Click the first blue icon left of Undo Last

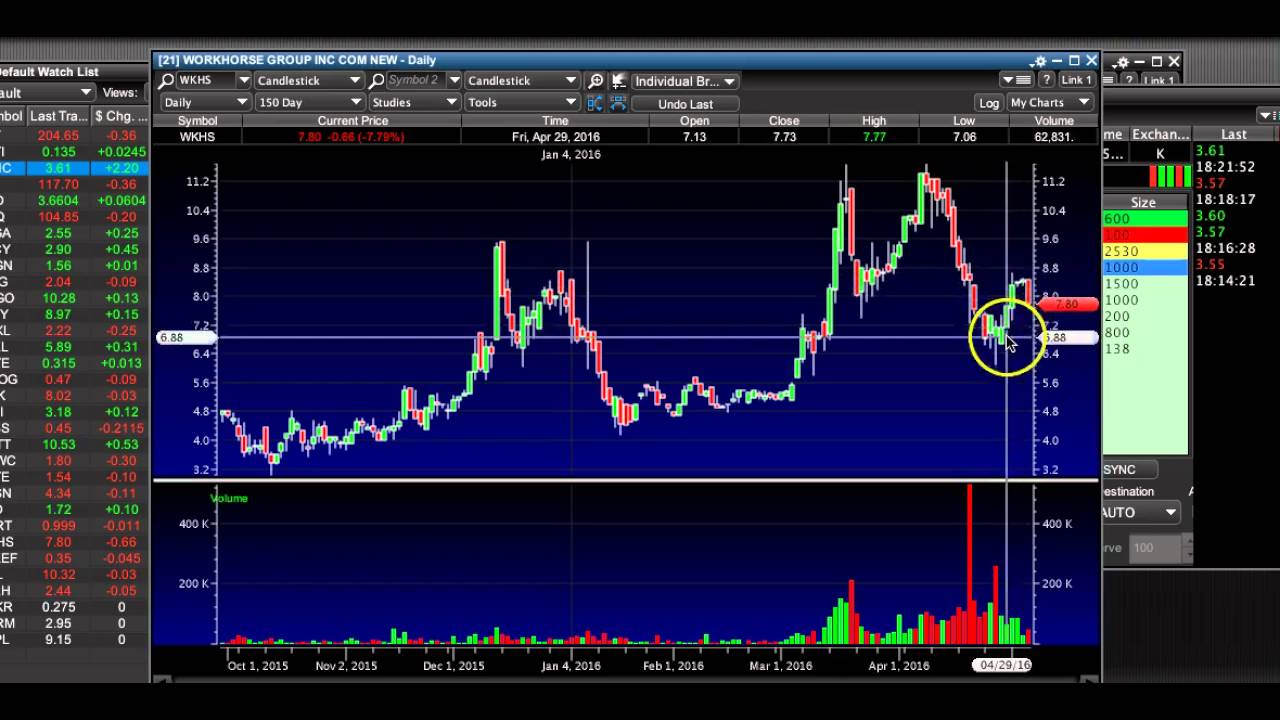coord(595,103)
